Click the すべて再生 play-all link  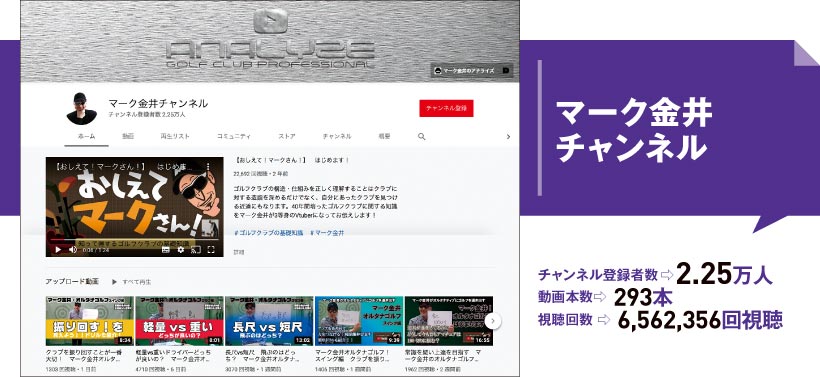[131, 281]
